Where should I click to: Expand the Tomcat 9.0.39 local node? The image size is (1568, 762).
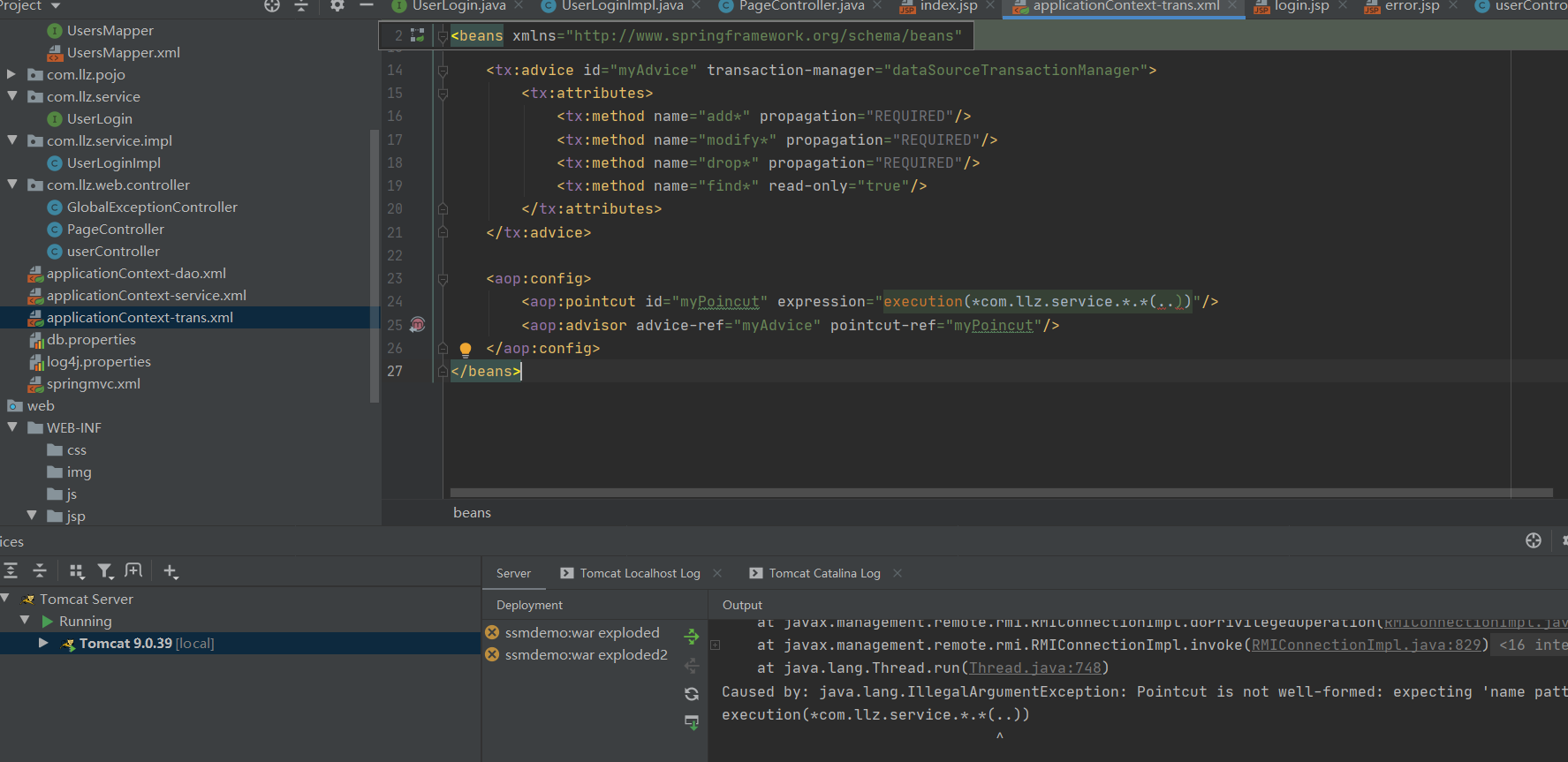point(43,643)
